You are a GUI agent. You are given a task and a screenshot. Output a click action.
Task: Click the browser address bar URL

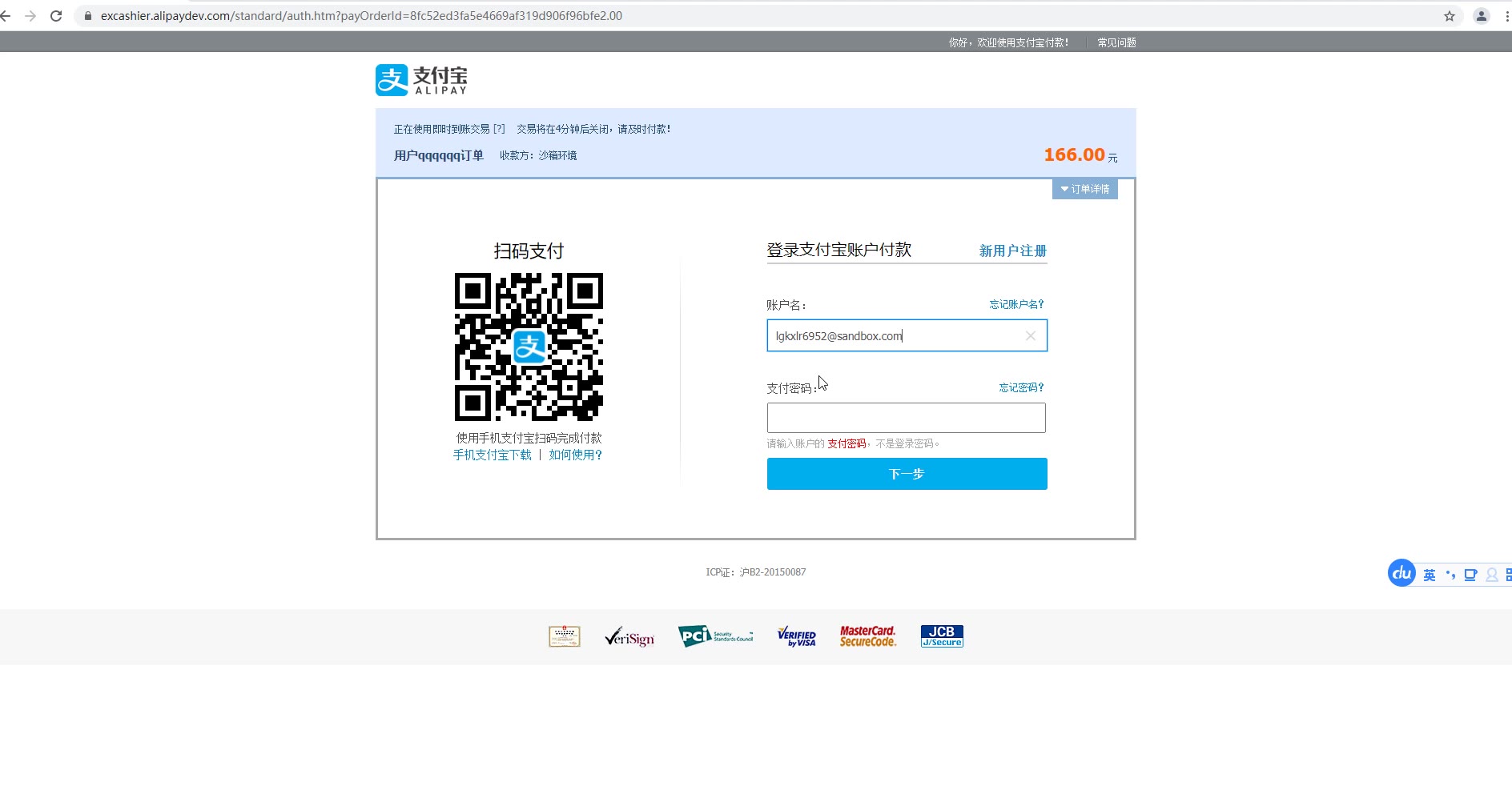pos(361,16)
